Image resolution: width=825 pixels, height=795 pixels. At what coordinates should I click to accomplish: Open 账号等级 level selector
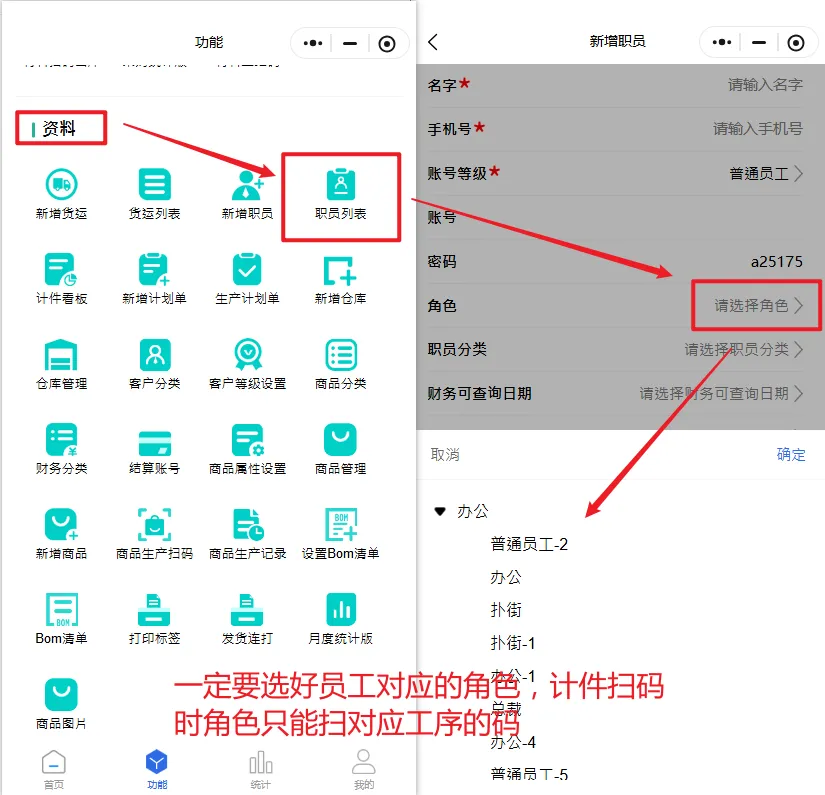click(766, 174)
